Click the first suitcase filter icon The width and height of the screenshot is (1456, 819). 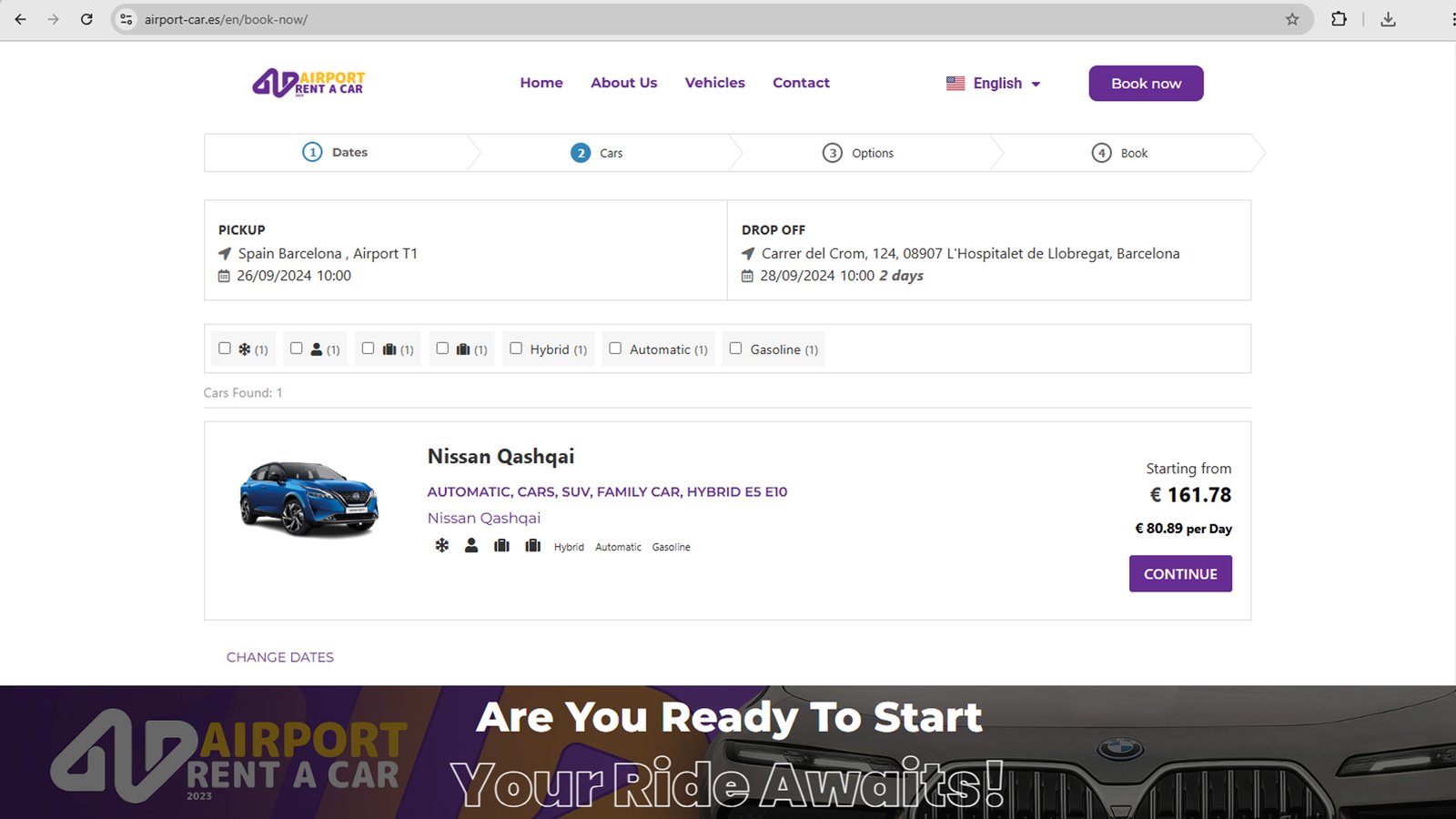click(x=389, y=349)
